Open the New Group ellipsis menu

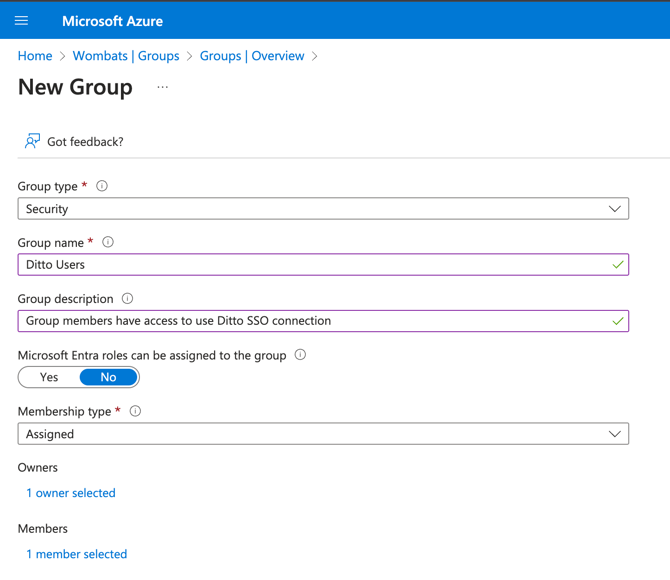coord(162,87)
